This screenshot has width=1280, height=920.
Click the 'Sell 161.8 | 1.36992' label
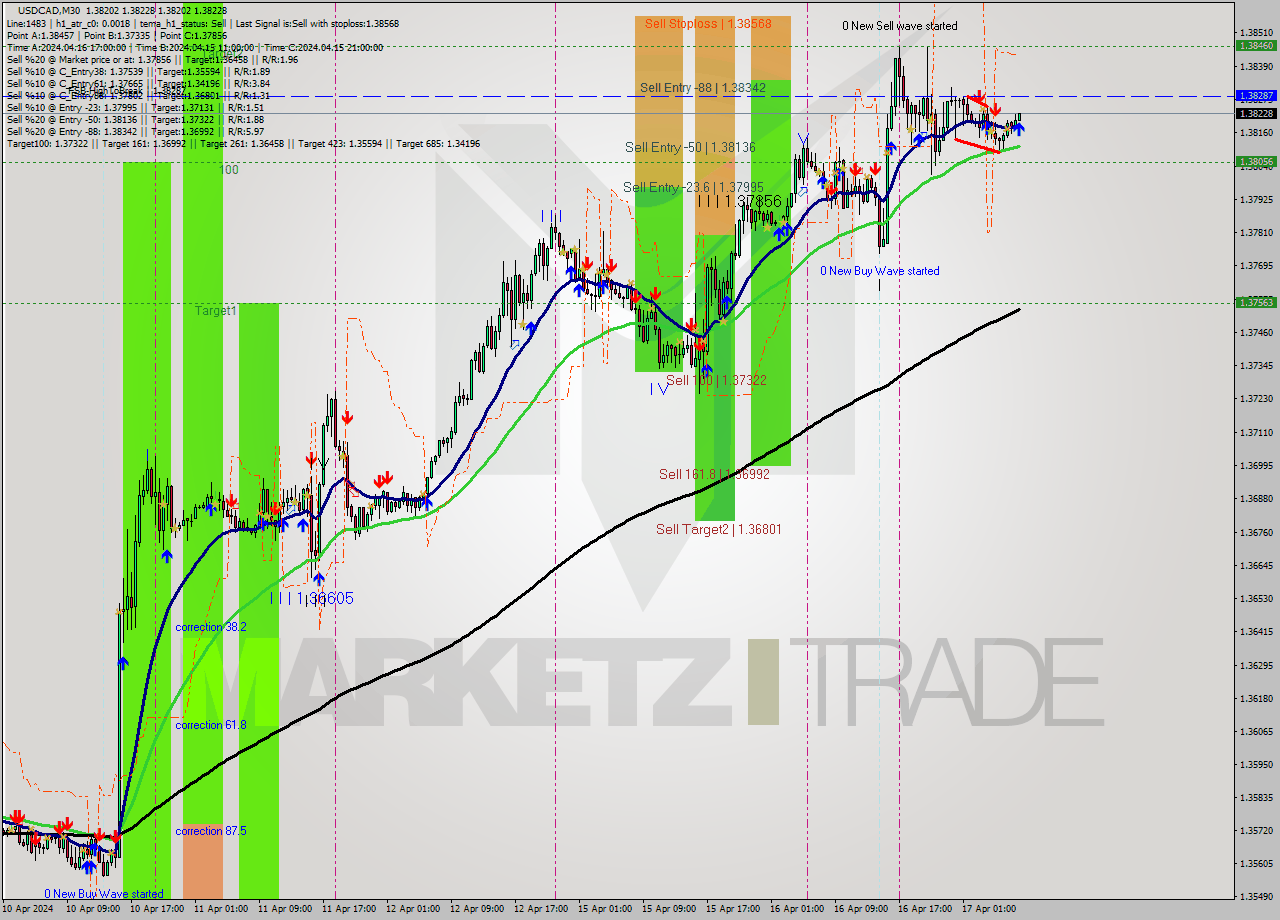click(714, 474)
